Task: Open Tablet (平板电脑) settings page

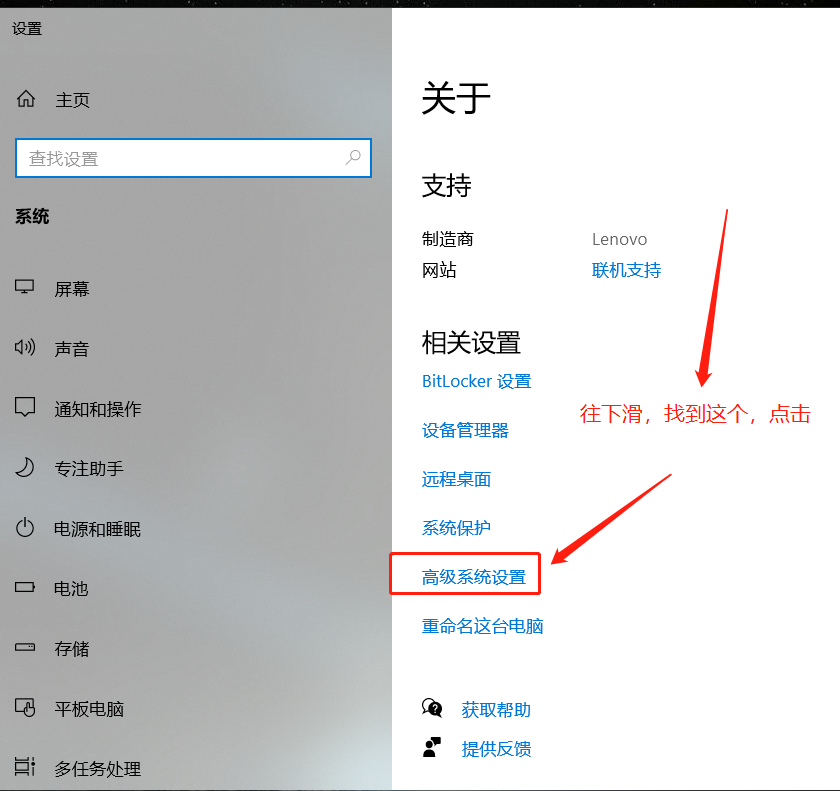Action: click(x=88, y=709)
